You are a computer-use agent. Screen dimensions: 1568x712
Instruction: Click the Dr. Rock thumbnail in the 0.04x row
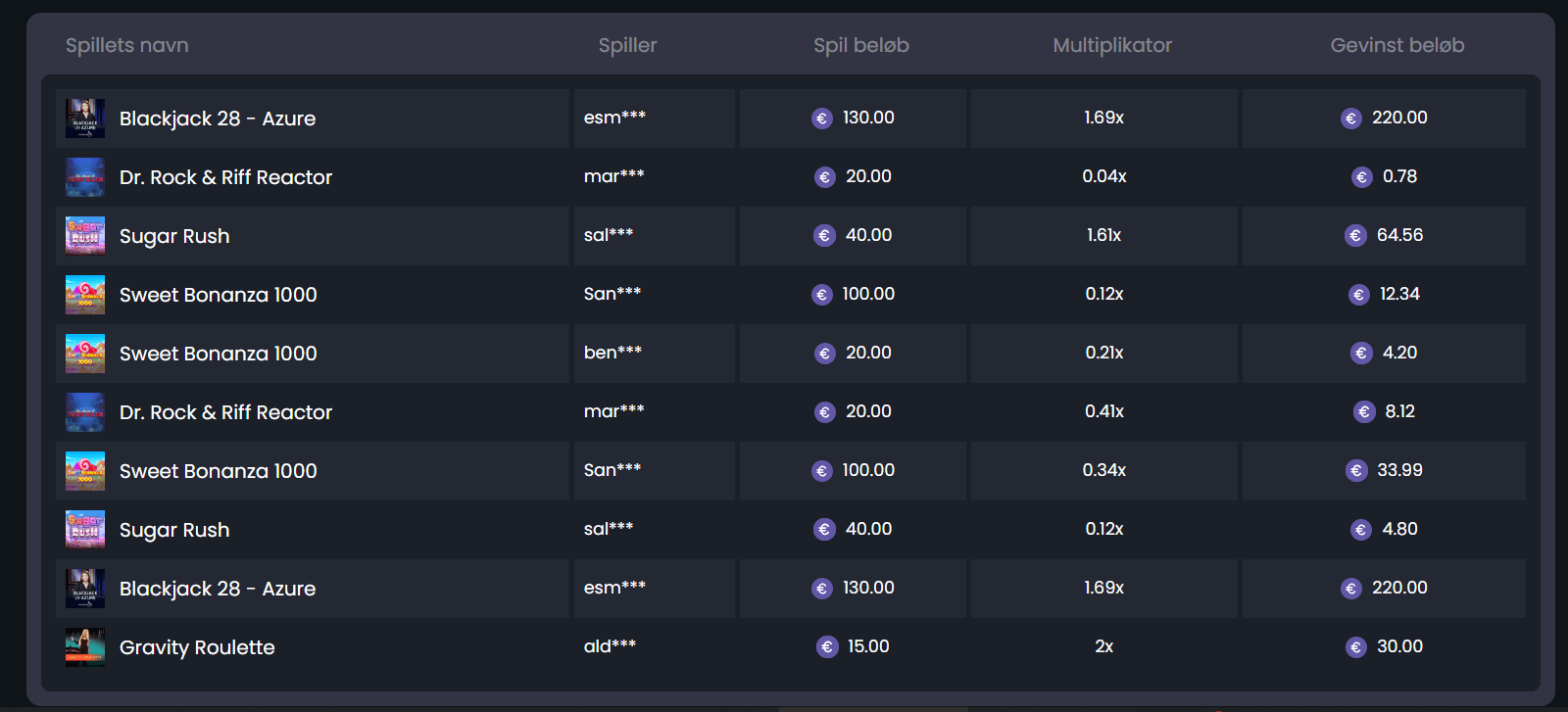point(85,177)
